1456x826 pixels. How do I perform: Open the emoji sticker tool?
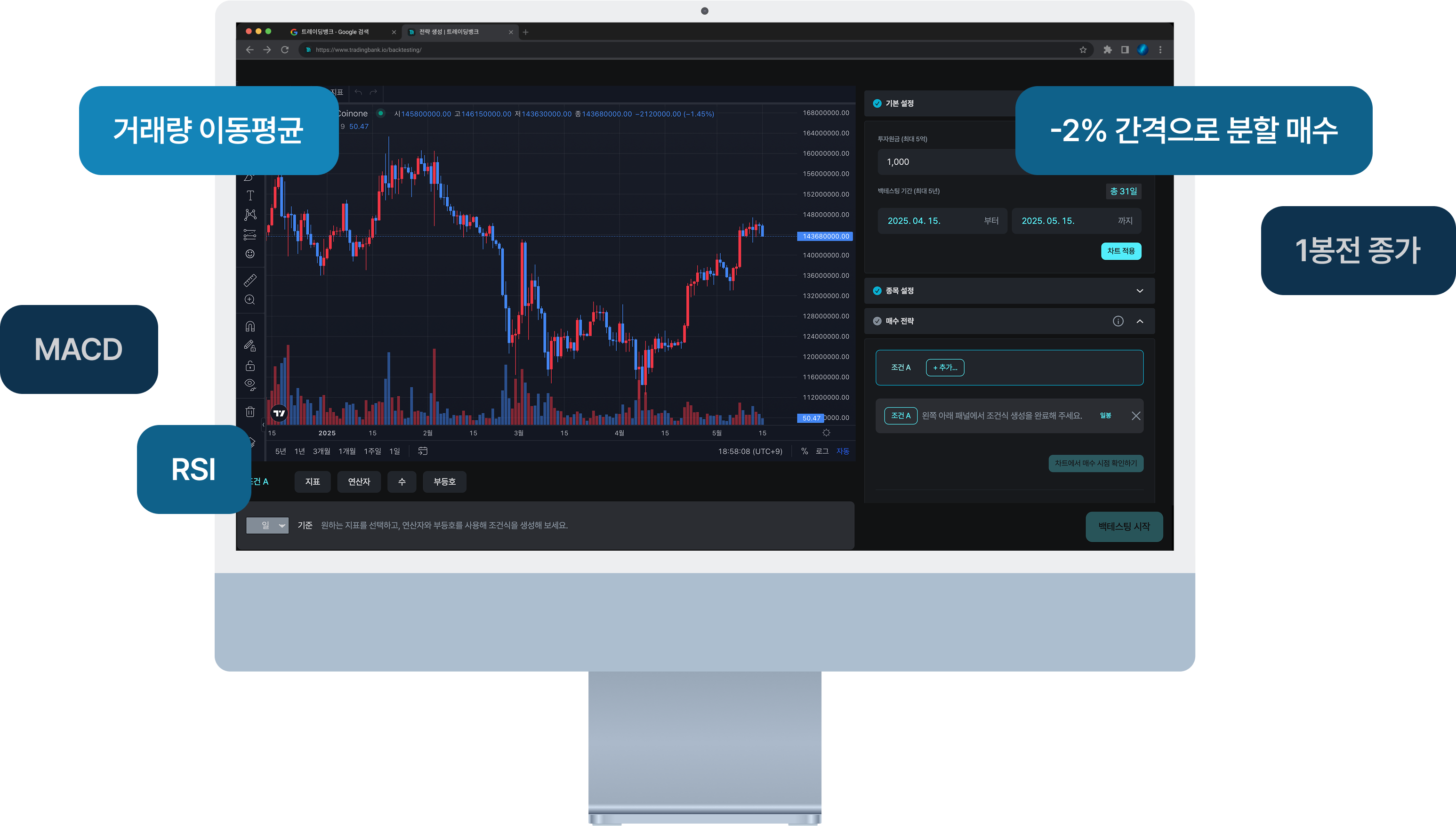tap(249, 254)
